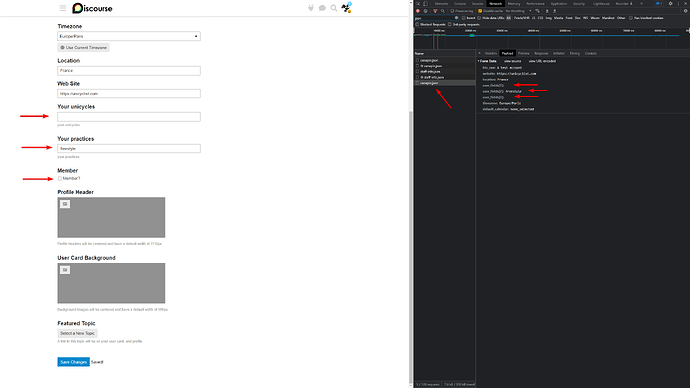Clear the network filter text box

click(x=456, y=18)
